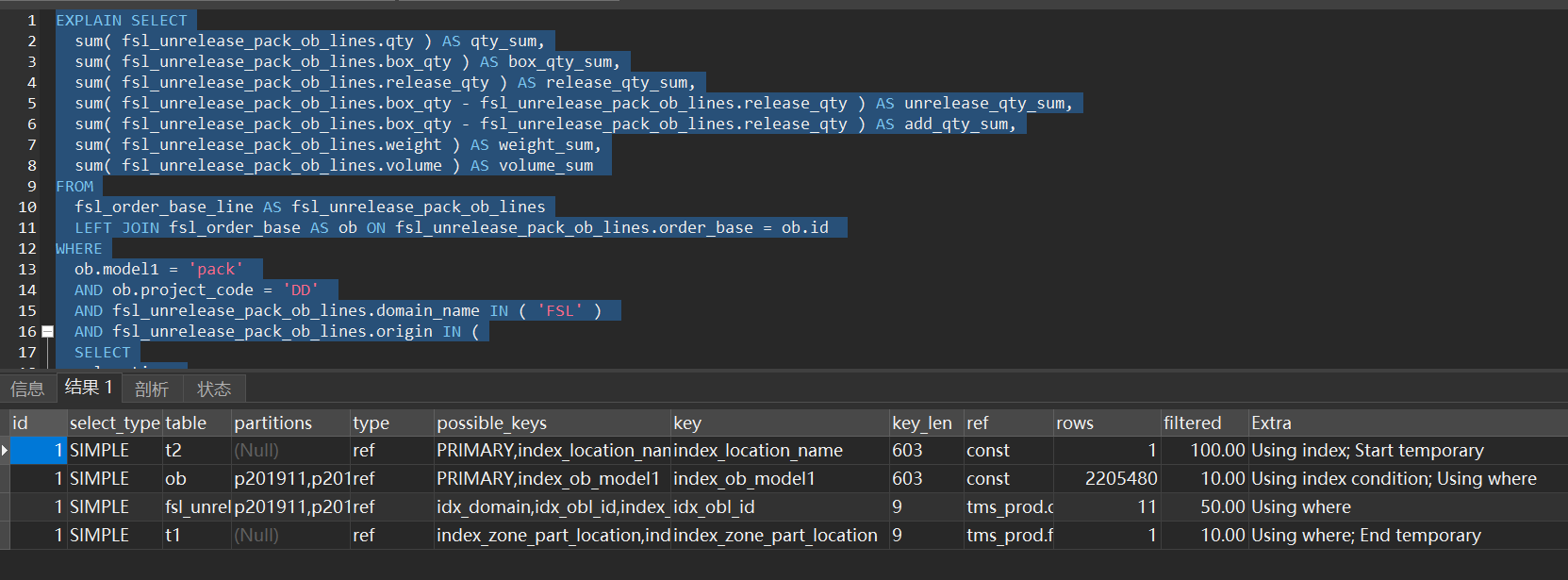Click the WHERE keyword on line 12
Viewport: 1568px width, 580px height.
tap(79, 249)
